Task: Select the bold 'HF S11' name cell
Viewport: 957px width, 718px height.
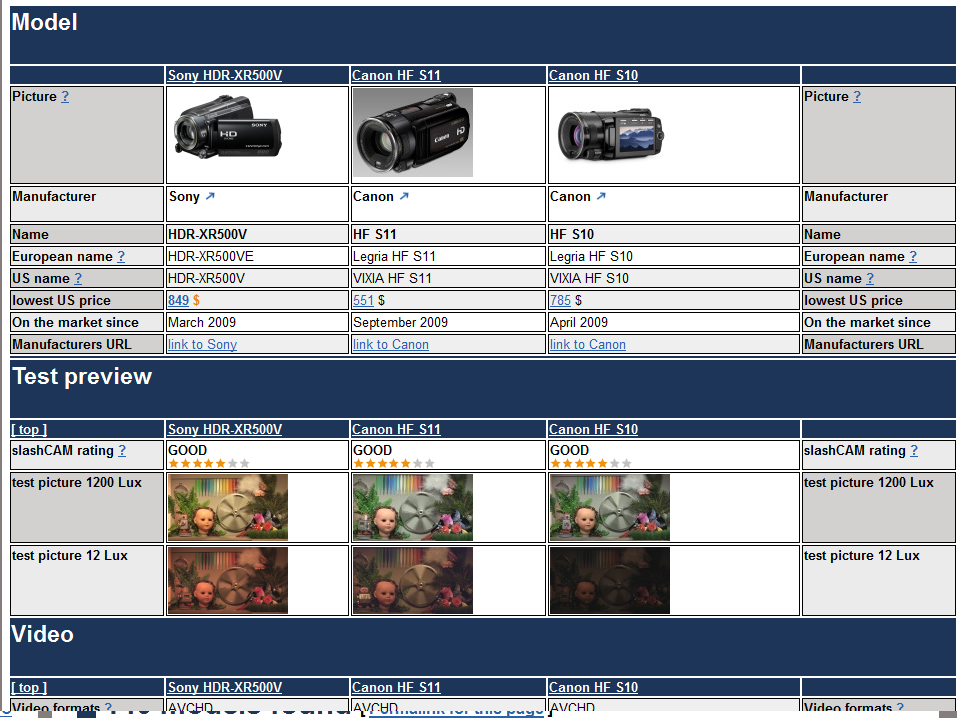Action: point(448,234)
